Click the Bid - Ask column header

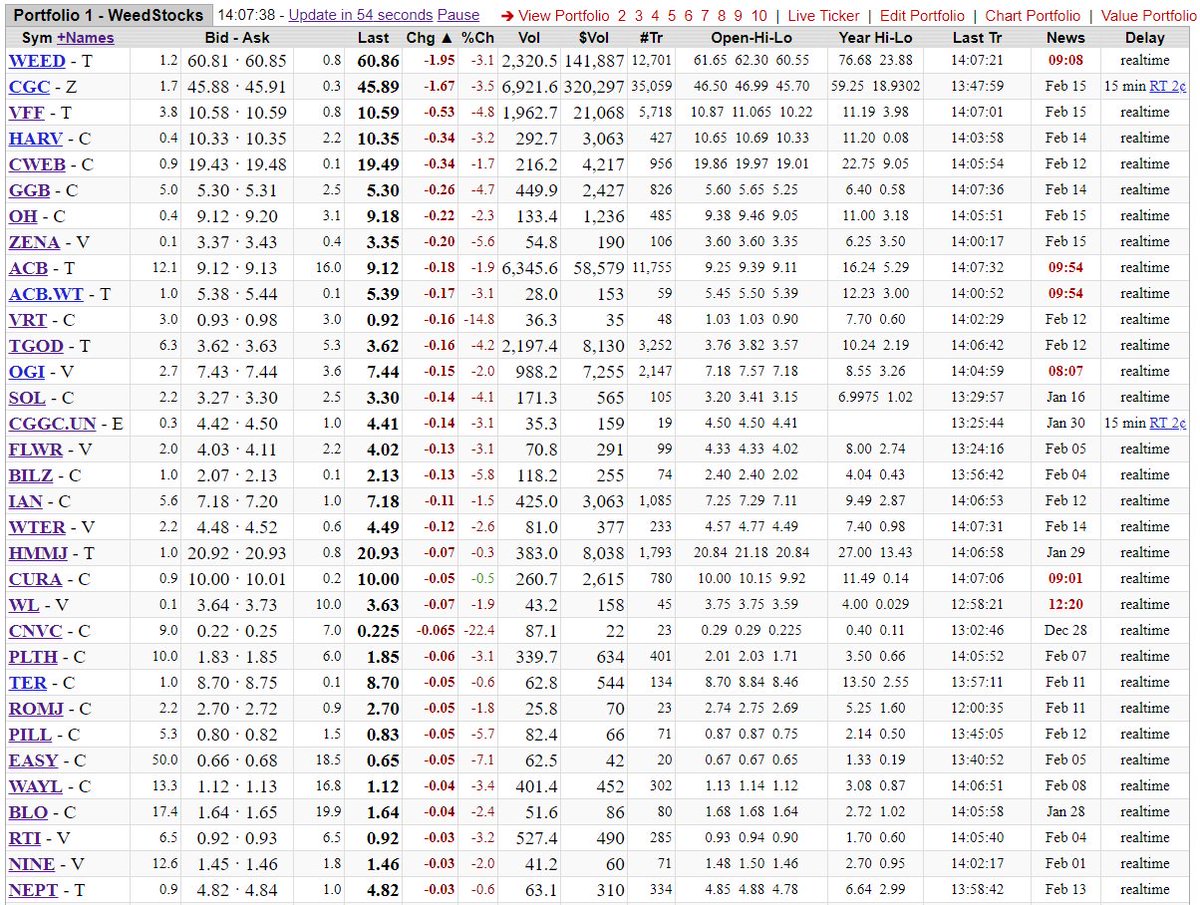[x=238, y=38]
